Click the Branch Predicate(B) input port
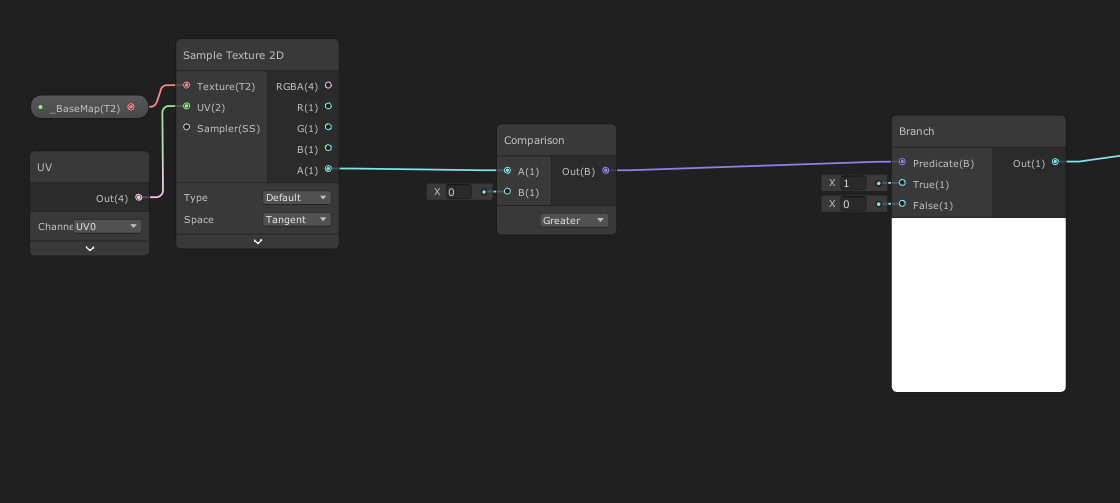 (902, 162)
